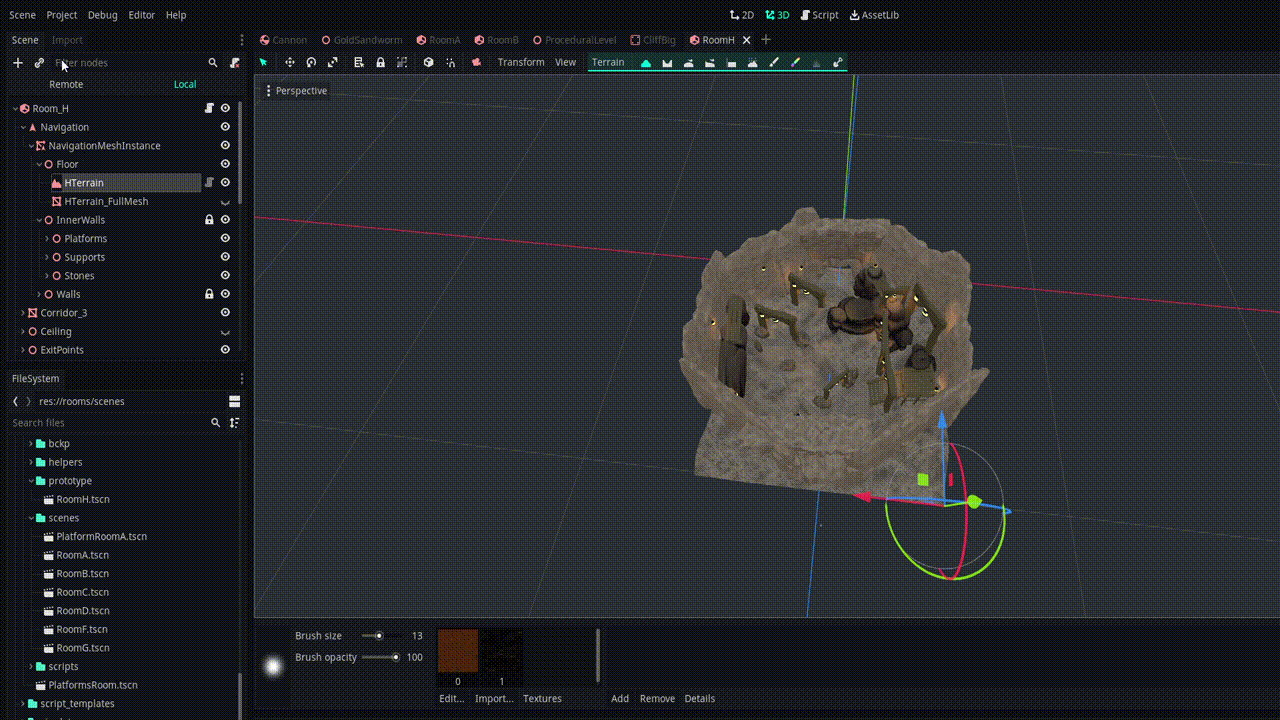Collapse the scenes folder in FileSystem
The image size is (1280, 720).
tap(32, 517)
